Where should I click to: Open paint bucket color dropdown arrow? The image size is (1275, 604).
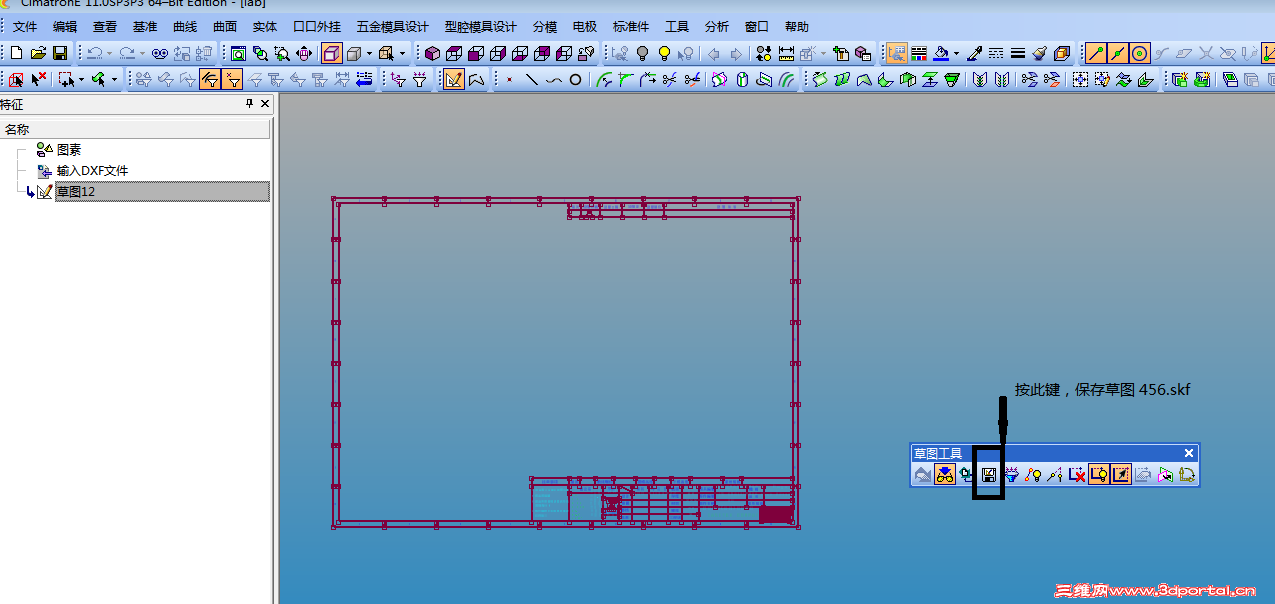click(956, 53)
